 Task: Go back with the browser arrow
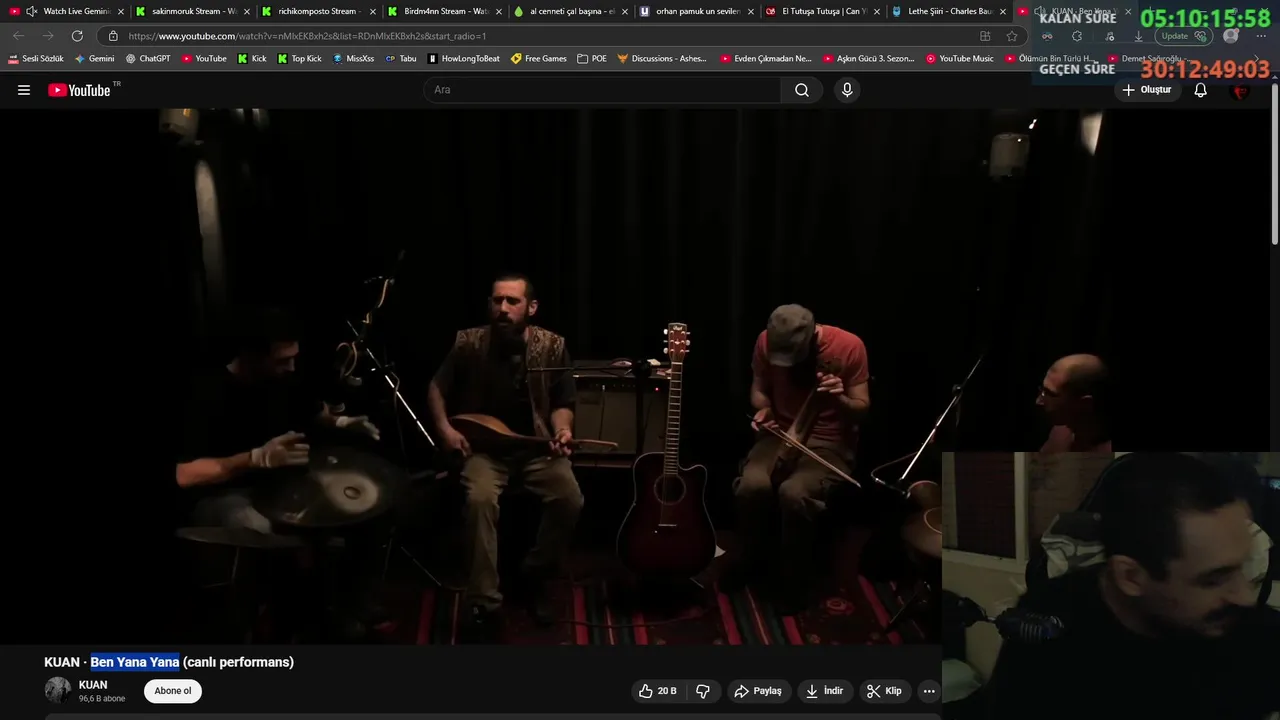pyautogui.click(x=19, y=36)
